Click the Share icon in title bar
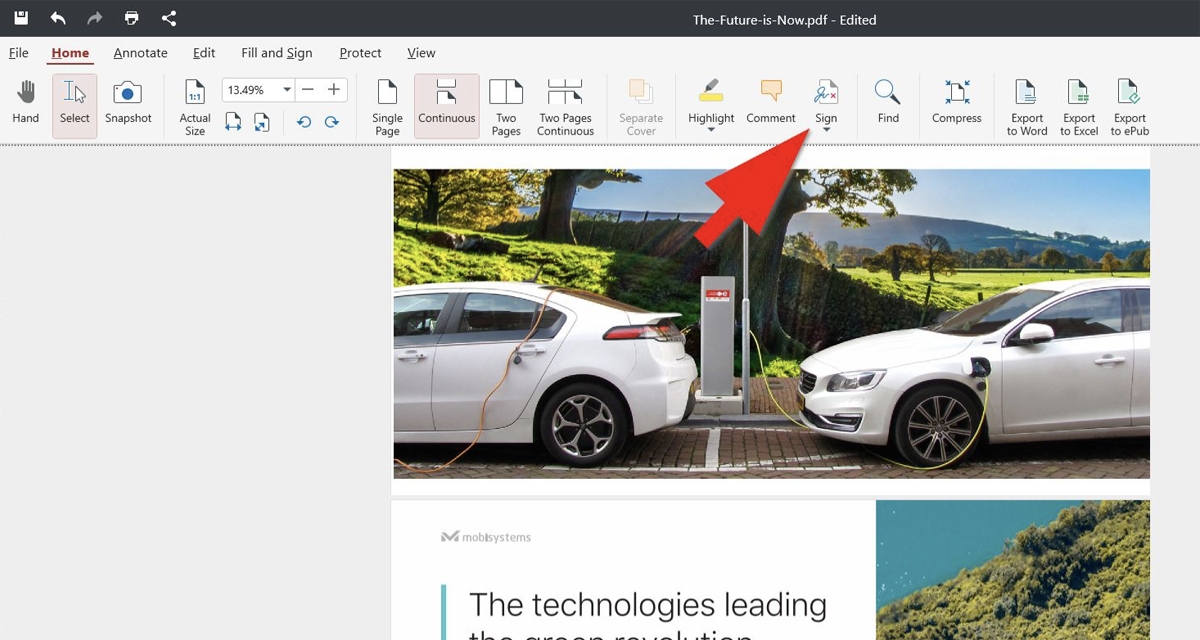1200x640 pixels. tap(169, 18)
